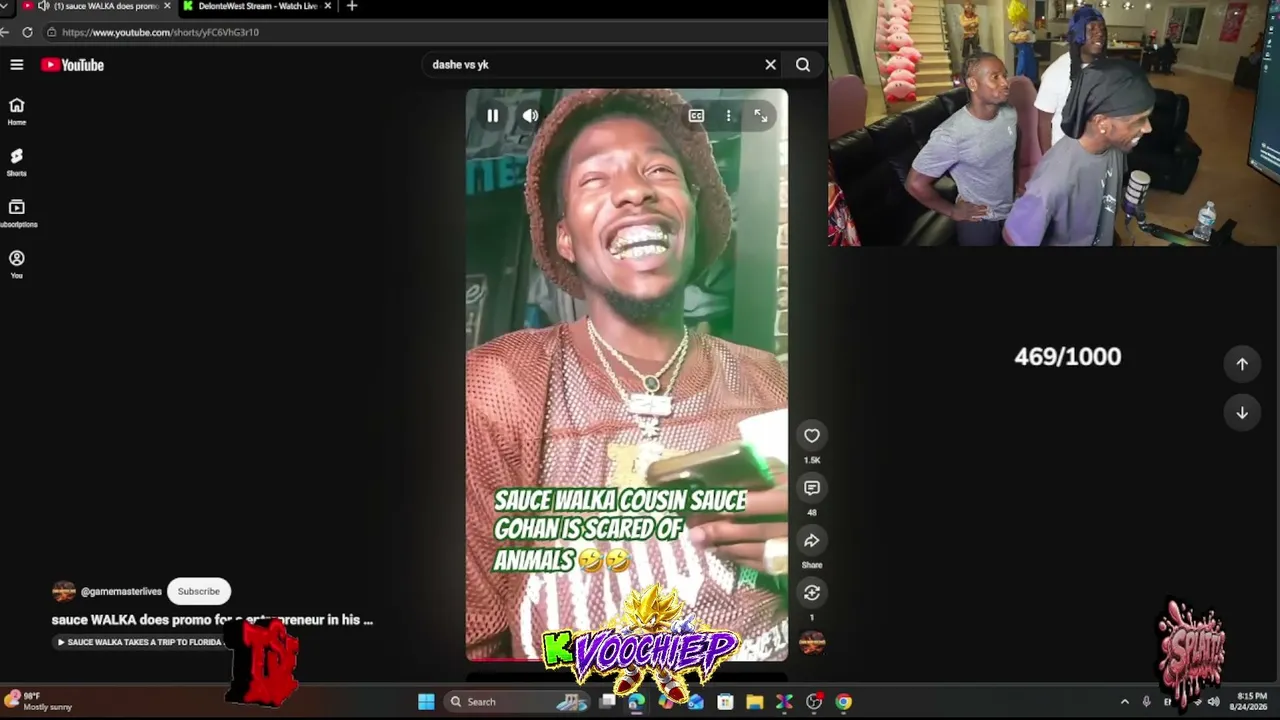Run the search with the magnifier button
Screen dimensions: 1280x720
coord(803,65)
